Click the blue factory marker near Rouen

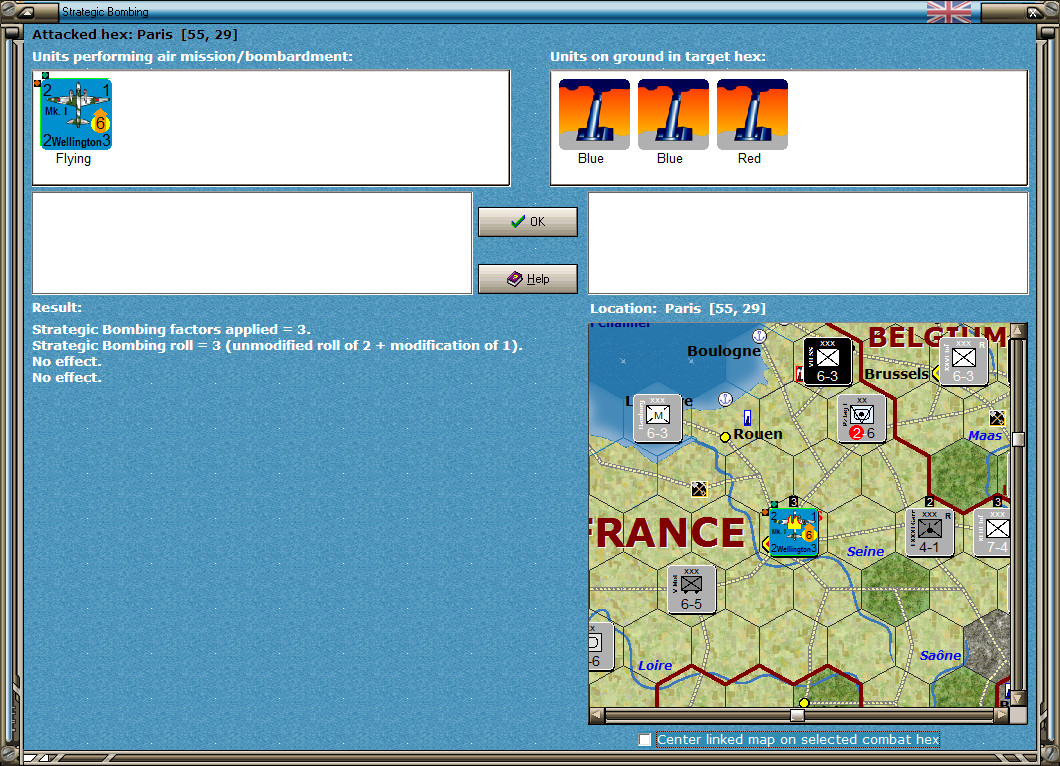pos(747,417)
